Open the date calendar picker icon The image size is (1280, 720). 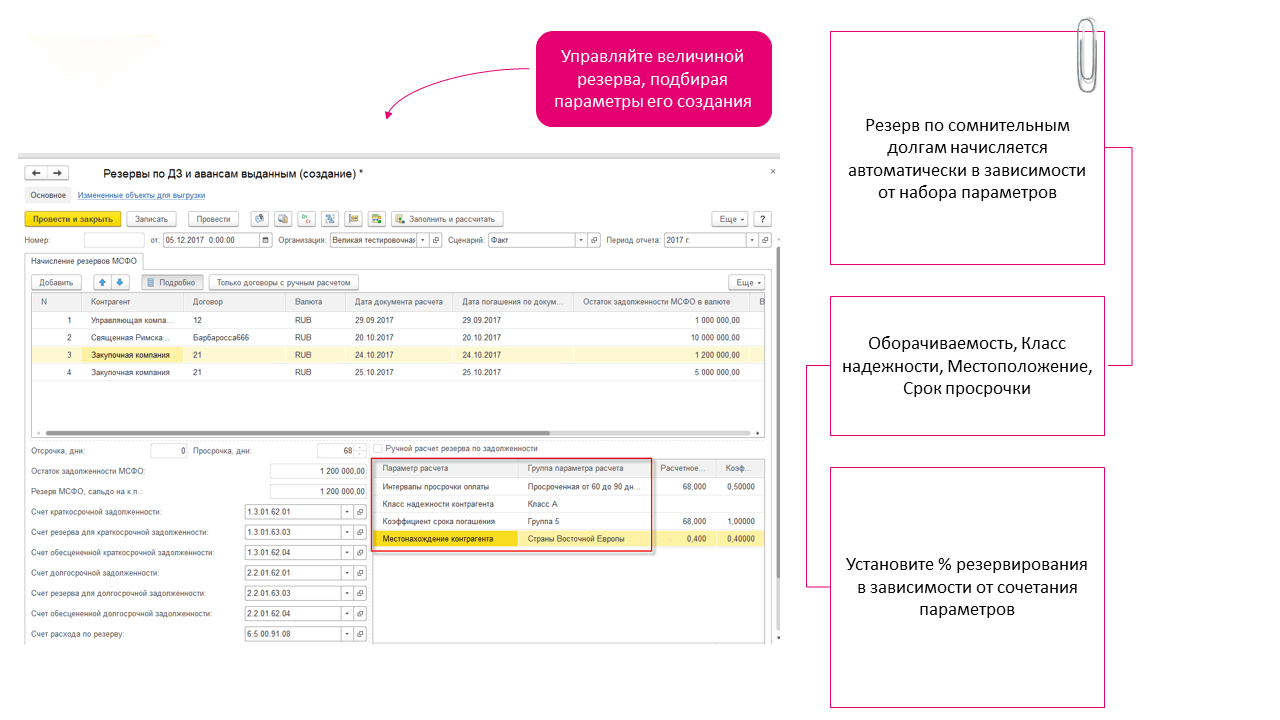tap(265, 240)
